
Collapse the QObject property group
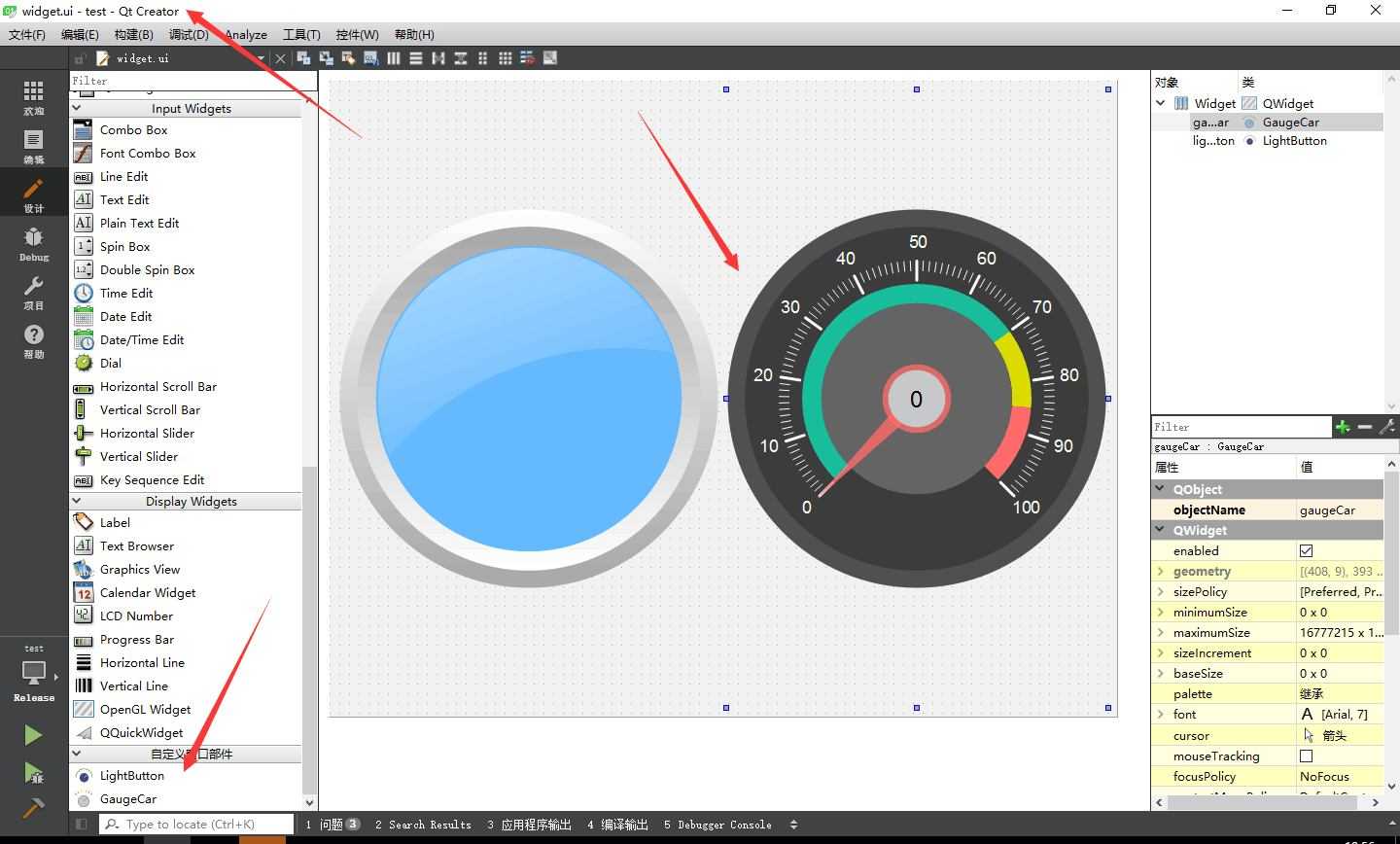click(x=1160, y=489)
